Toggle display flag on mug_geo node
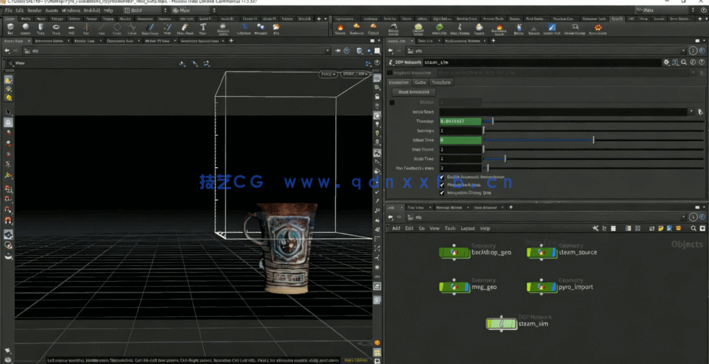This screenshot has width=709, height=364. [x=467, y=287]
